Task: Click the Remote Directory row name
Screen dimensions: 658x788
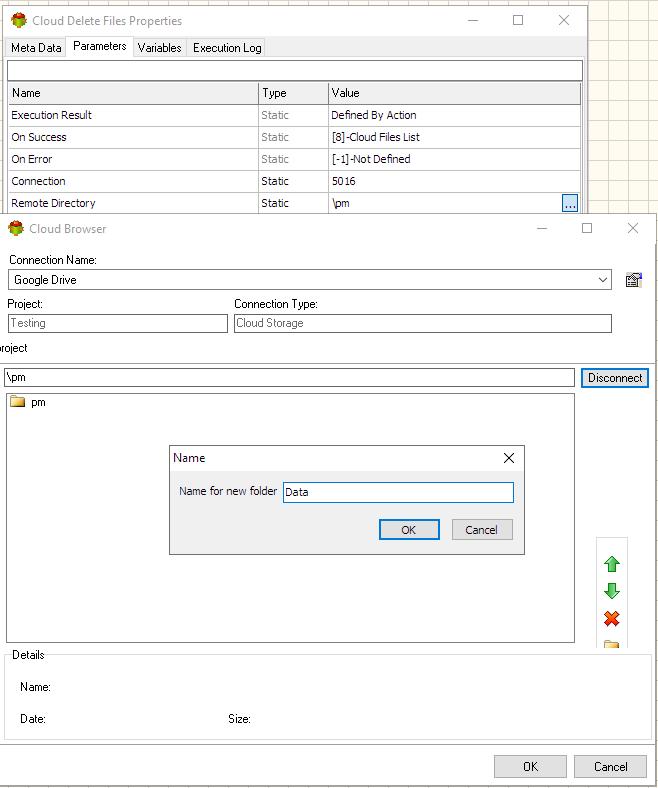Action: coord(53,203)
